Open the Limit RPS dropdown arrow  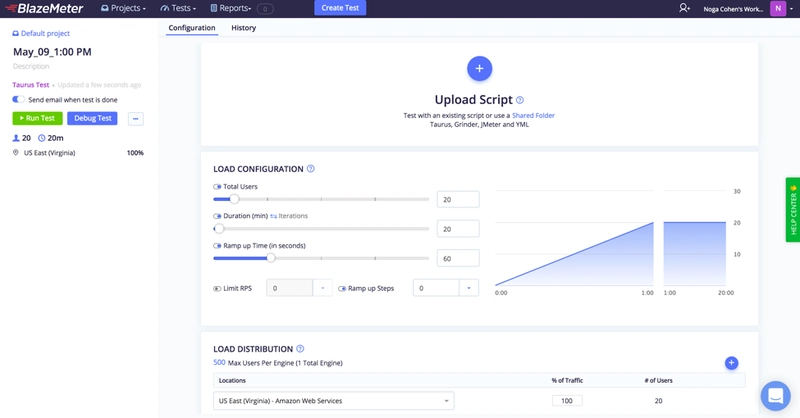322,288
